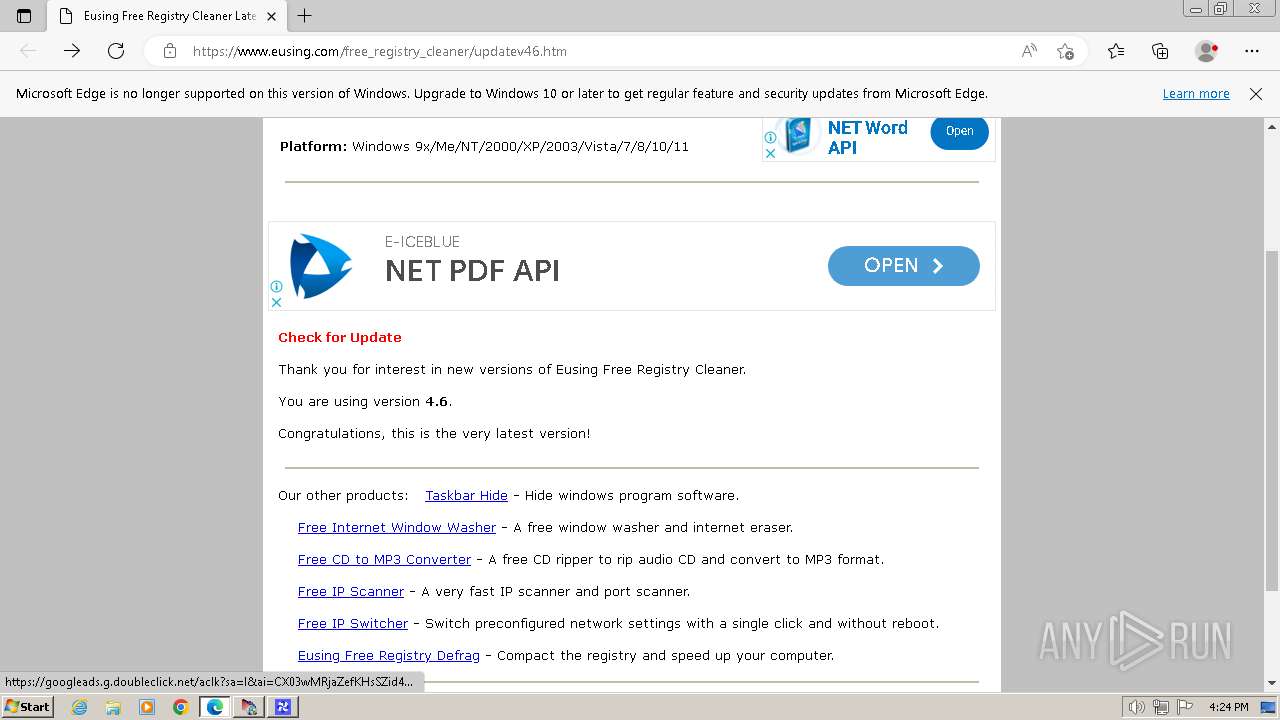
Task: Dismiss the Edge unsupported notification bar
Action: (1256, 94)
